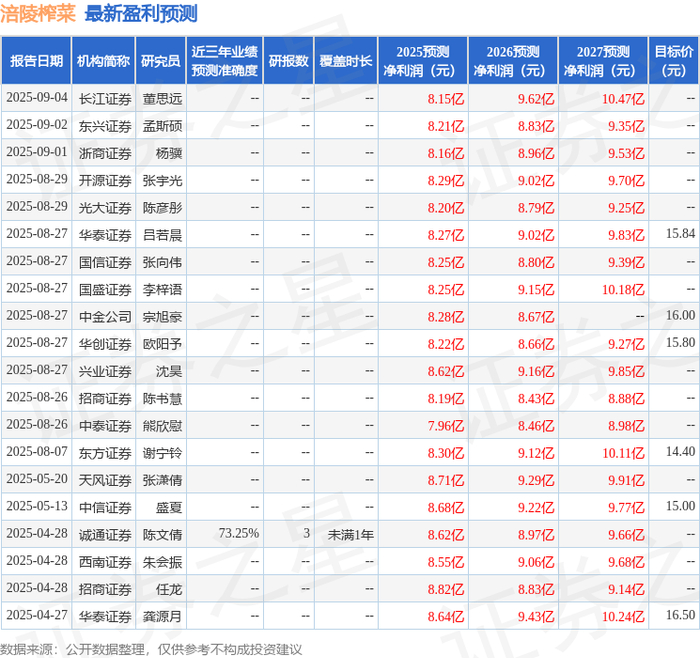
Task: Click the 10.47亿 2027 profit value
Action: click(x=623, y=99)
